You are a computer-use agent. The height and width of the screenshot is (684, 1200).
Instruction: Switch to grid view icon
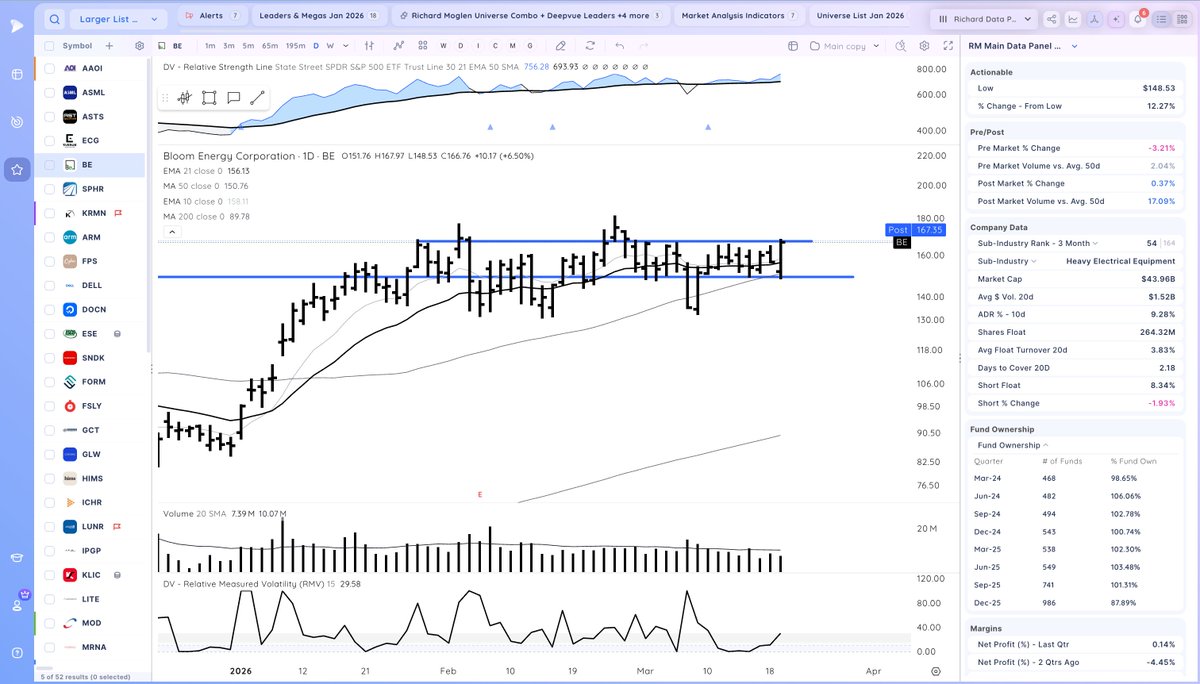[1182, 19]
